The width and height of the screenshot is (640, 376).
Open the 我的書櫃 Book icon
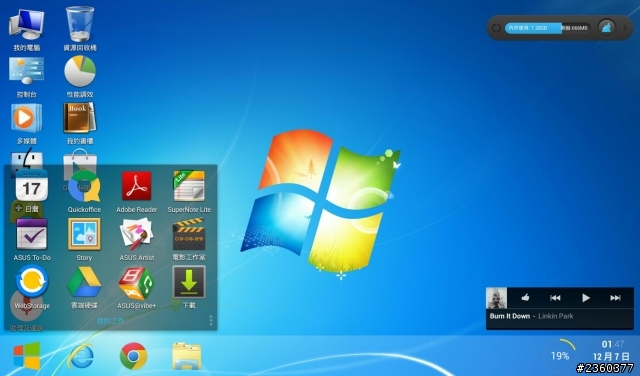pyautogui.click(x=80, y=118)
